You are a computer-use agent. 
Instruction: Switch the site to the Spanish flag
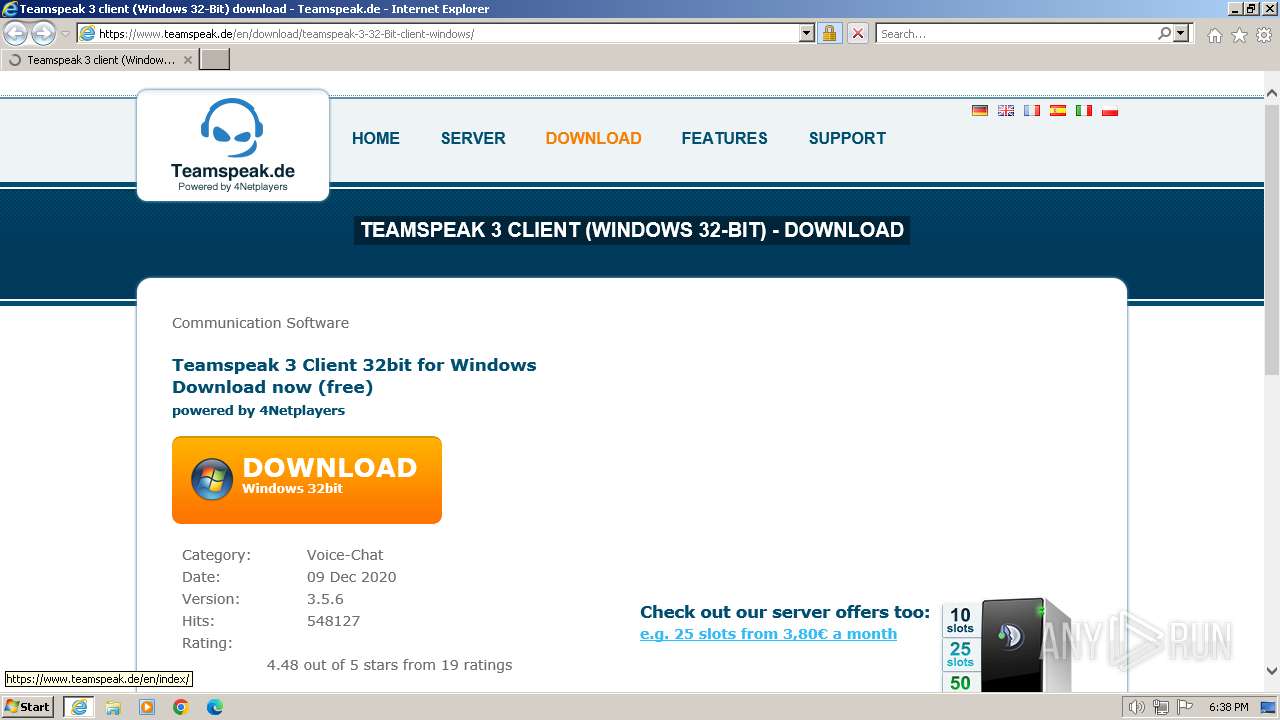tap(1058, 111)
